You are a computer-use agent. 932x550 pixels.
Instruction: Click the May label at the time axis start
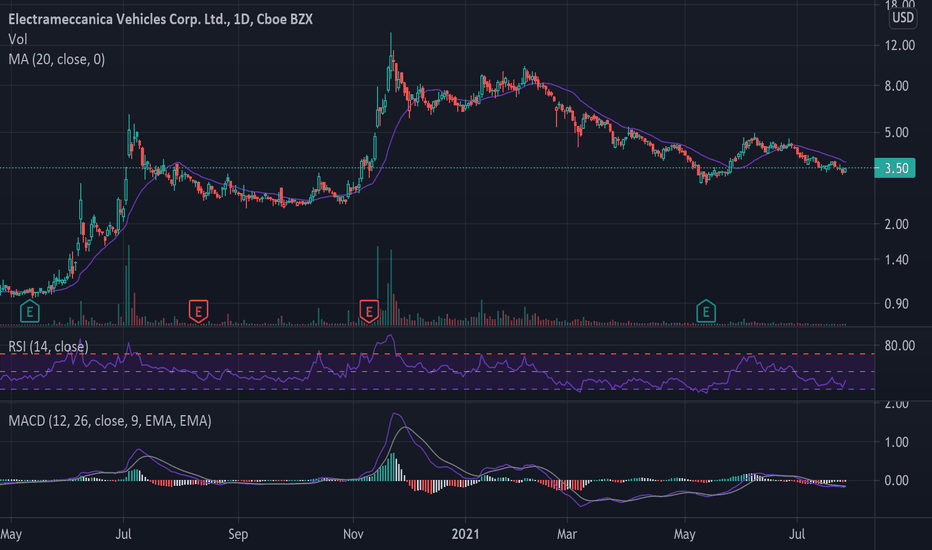point(11,534)
